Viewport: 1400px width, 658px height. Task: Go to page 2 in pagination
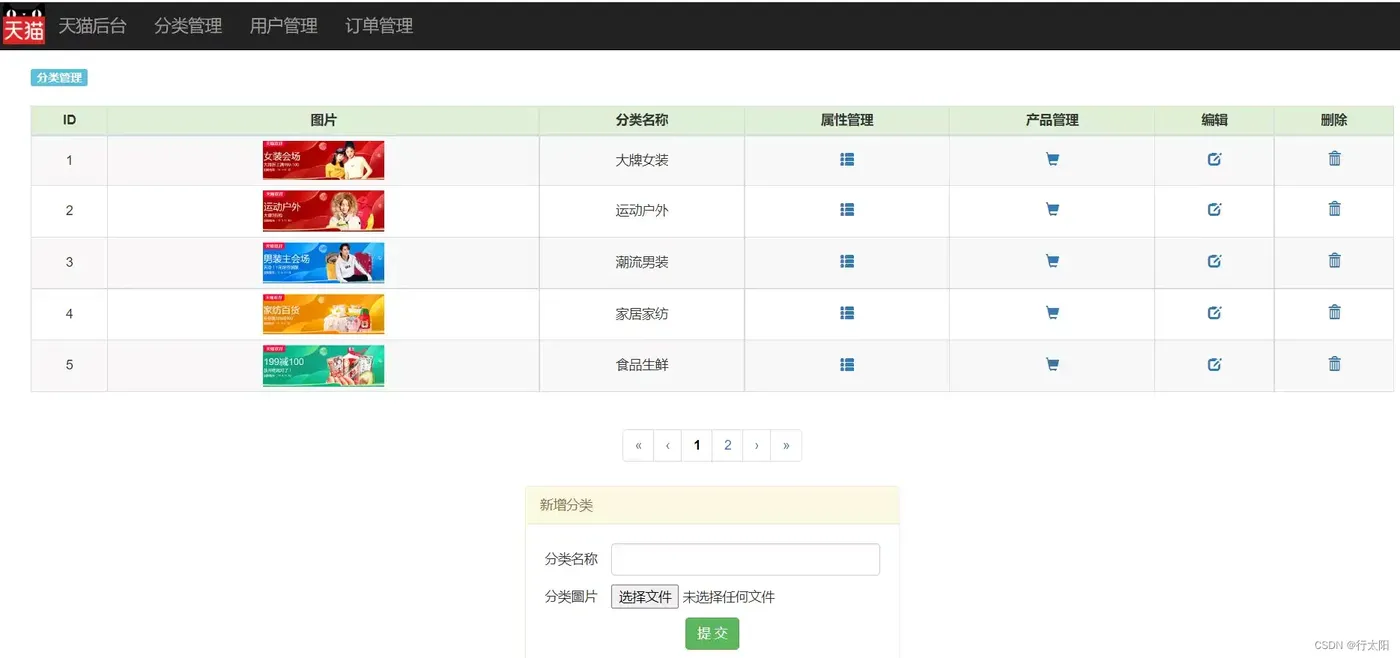coord(727,446)
